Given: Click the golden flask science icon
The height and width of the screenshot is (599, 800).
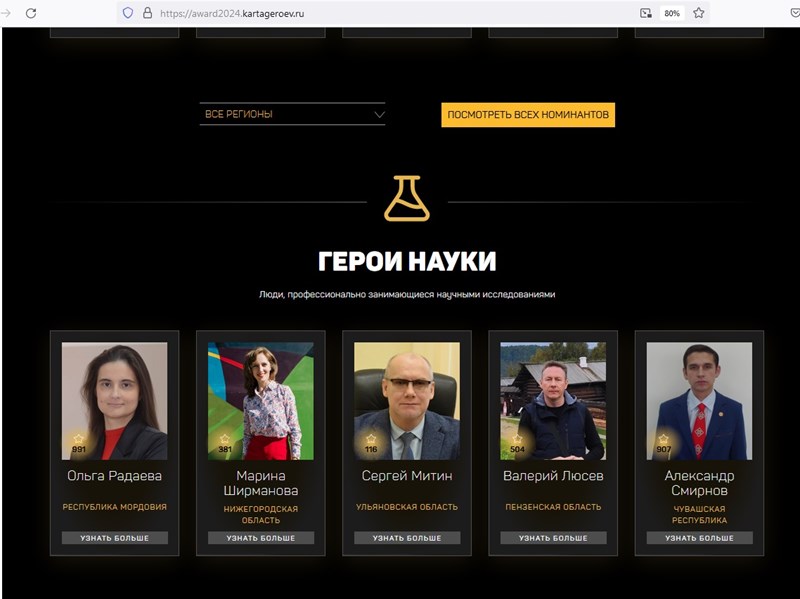Looking at the screenshot, I should tap(407, 198).
